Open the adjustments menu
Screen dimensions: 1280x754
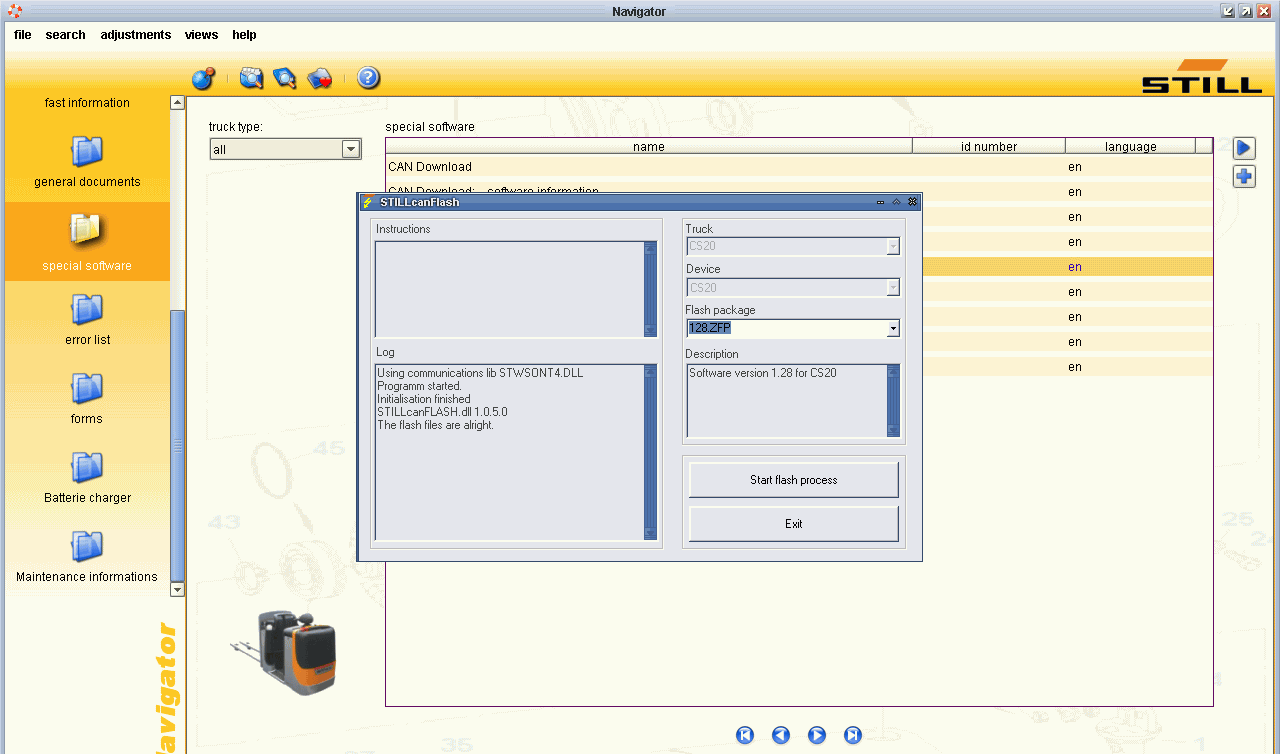136,35
